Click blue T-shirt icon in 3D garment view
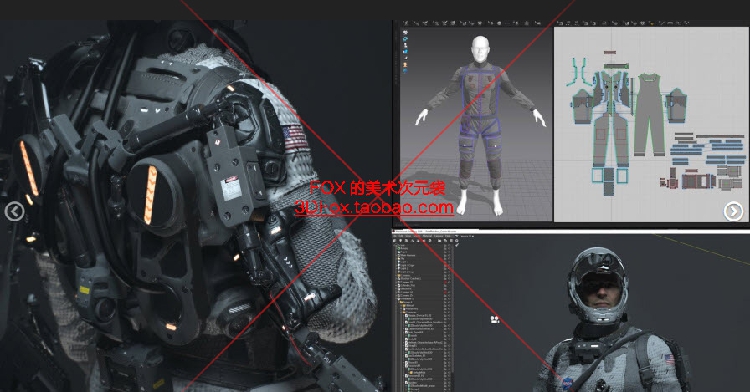This screenshot has height=392, width=750. tap(405, 39)
